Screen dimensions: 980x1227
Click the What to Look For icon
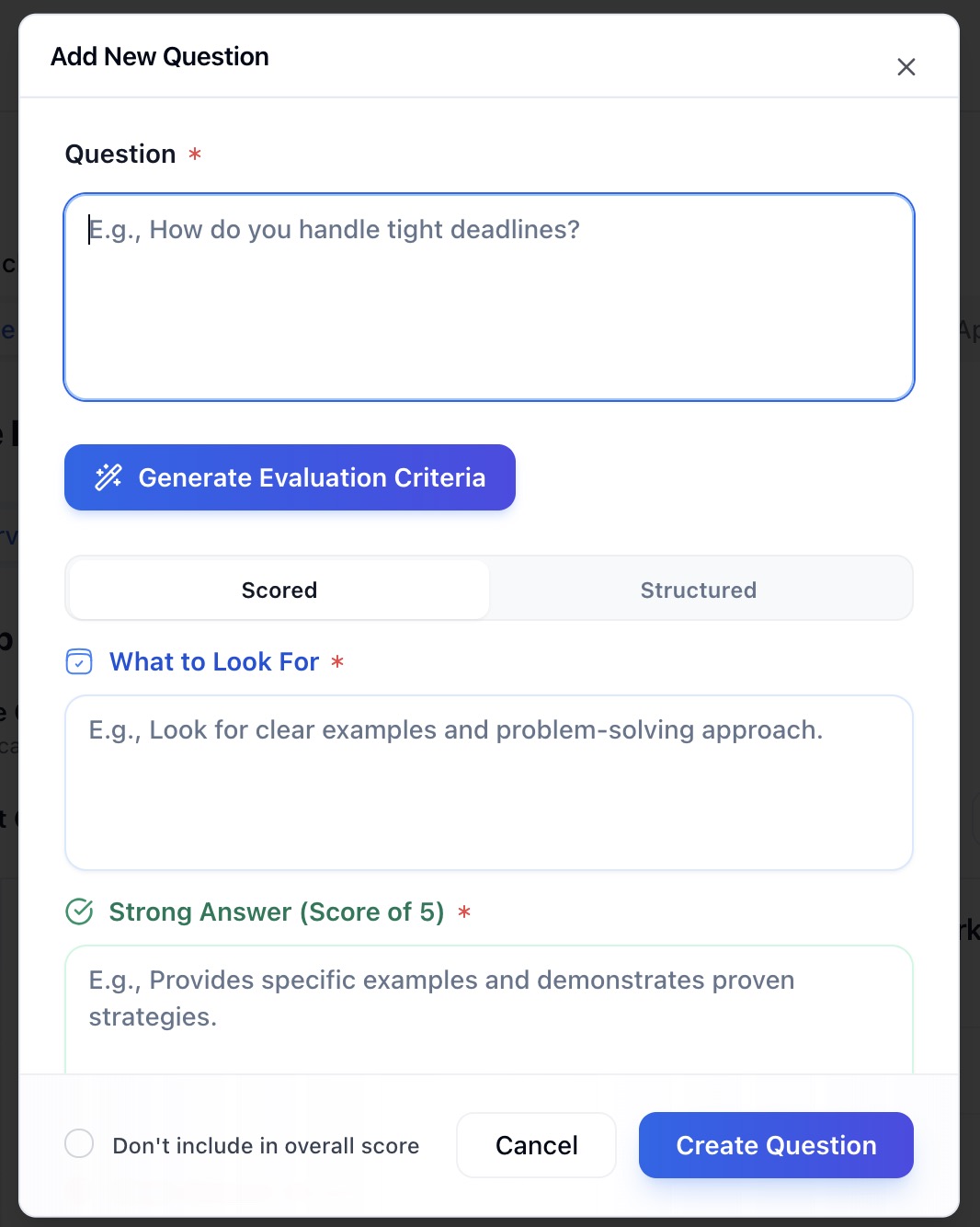79,661
